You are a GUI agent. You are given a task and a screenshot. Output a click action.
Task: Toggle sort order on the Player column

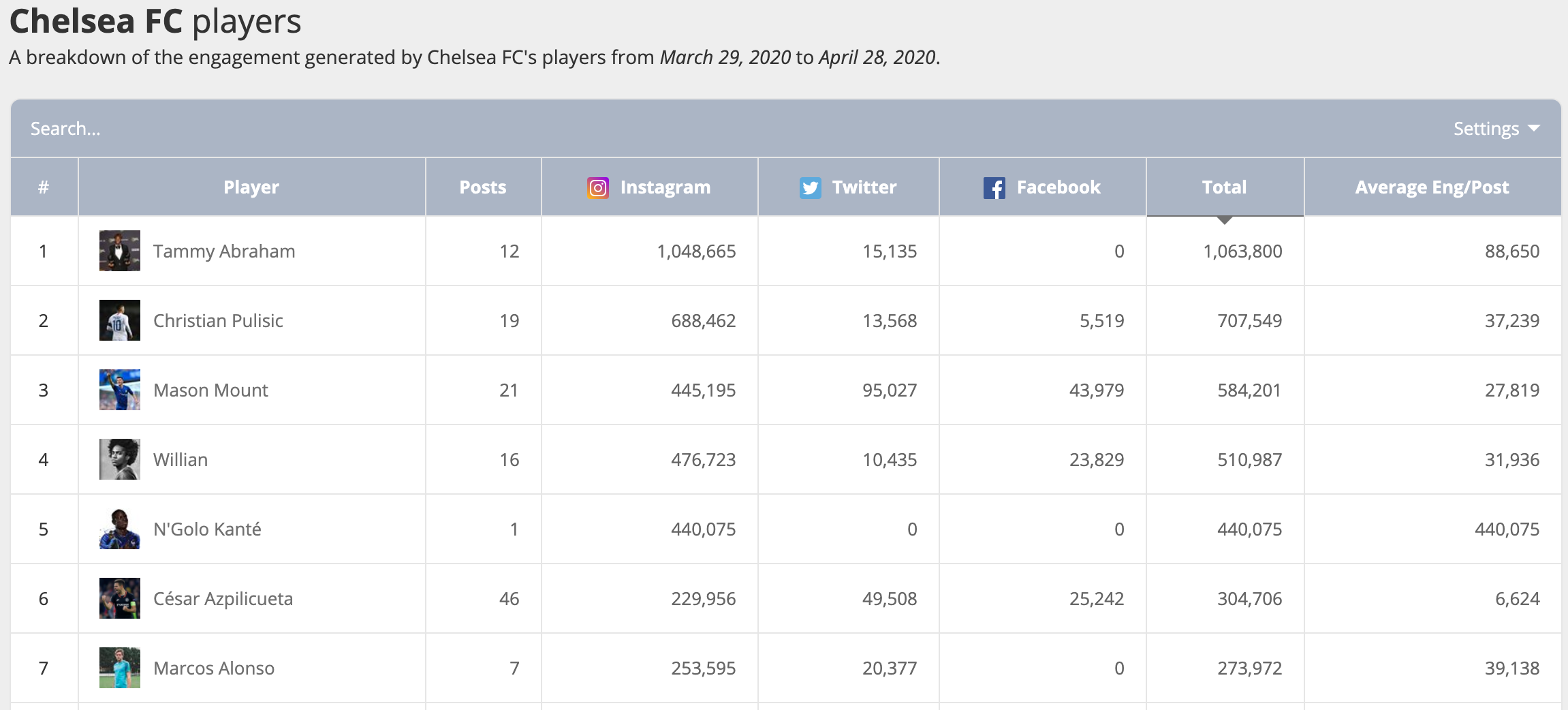[x=251, y=187]
